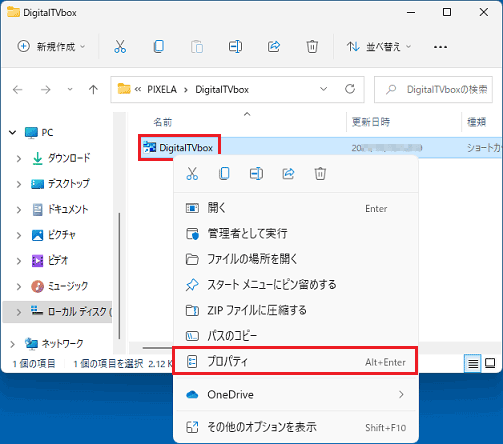Expand the ネットワーク tree node
The image size is (503, 444).
(x=12, y=344)
